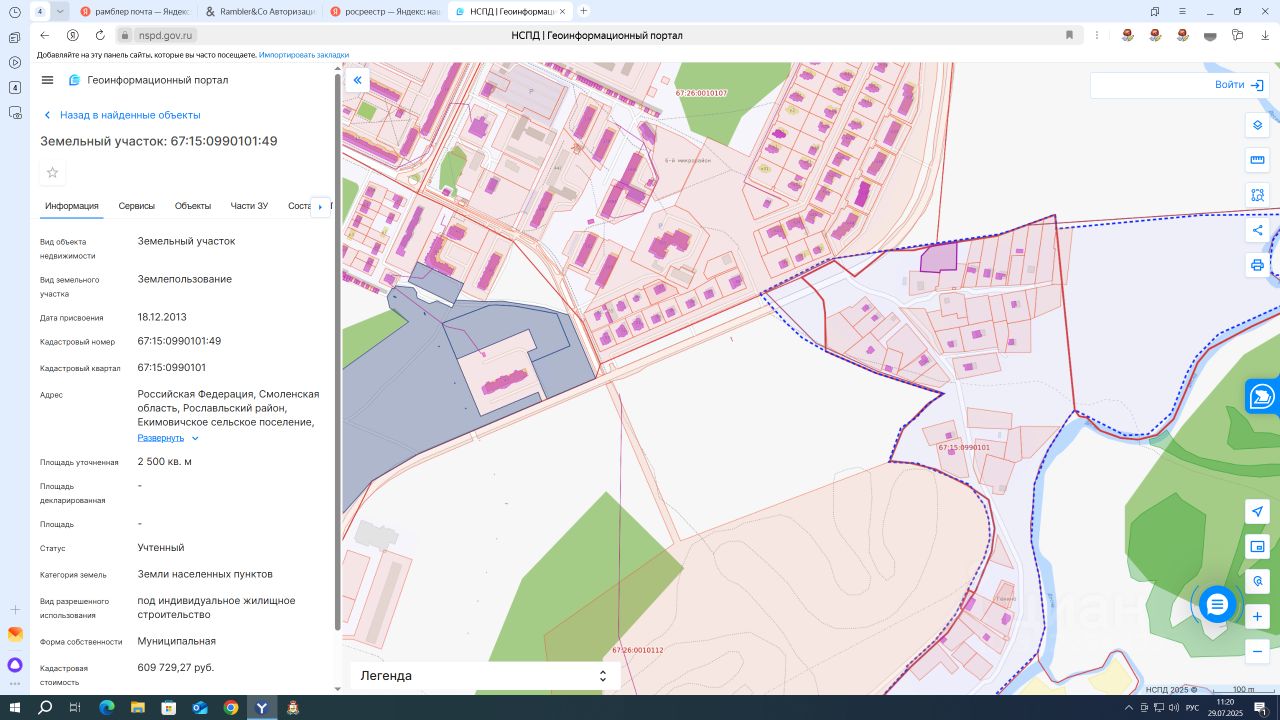Image resolution: width=1280 pixels, height=720 pixels.
Task: Open Google Chrome from the taskbar
Action: coord(231,708)
